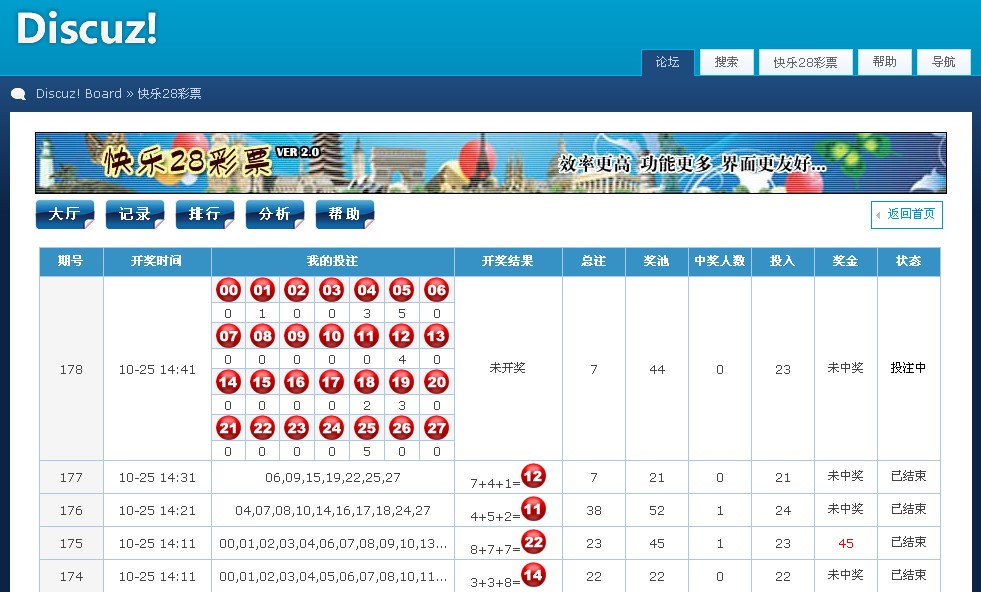Open the 帮助 top navigation tab
Screen dimensions: 981x592
click(885, 62)
